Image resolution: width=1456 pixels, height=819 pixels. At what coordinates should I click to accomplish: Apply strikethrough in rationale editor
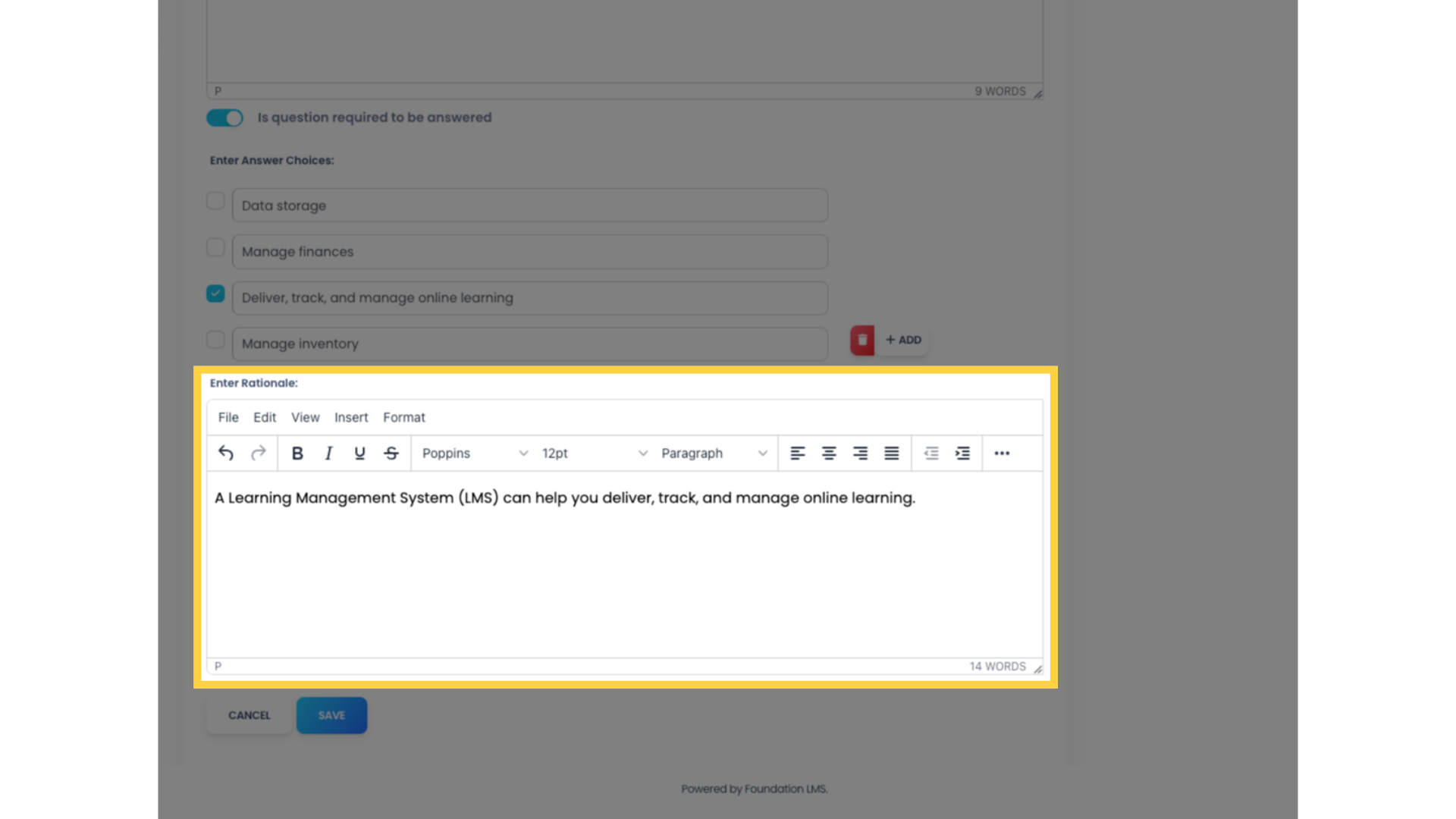(391, 453)
